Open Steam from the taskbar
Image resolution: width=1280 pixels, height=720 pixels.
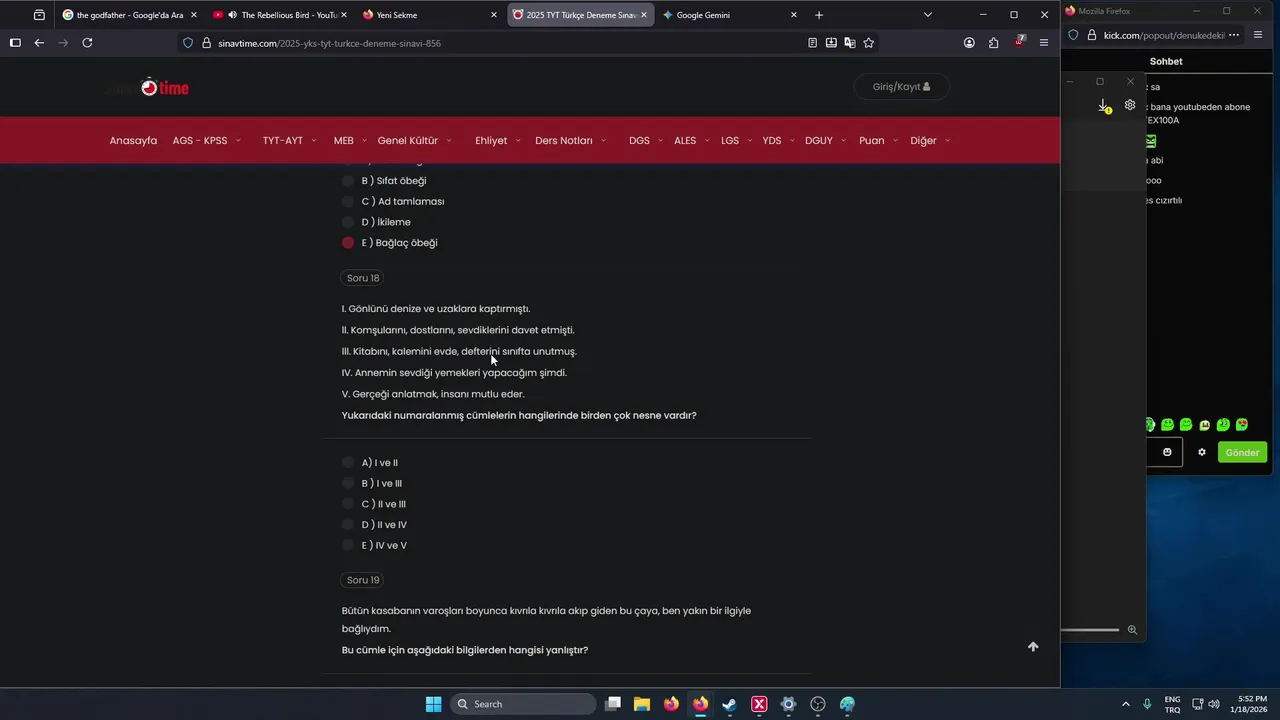(730, 704)
